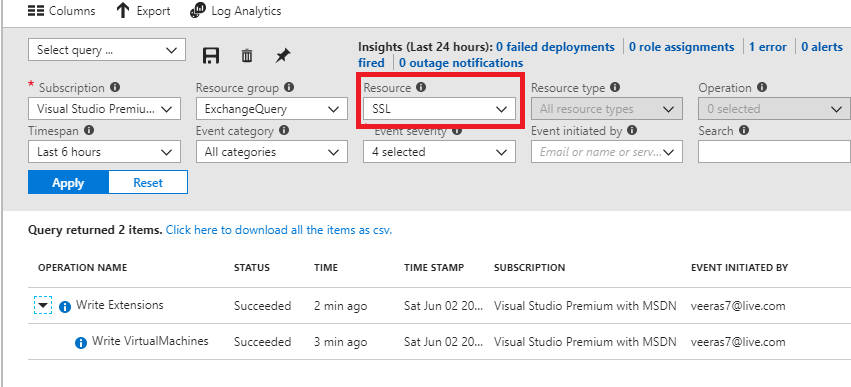Sort by EVENT INITIATED BY column header
Screen dimensions: 851x387
(739, 268)
